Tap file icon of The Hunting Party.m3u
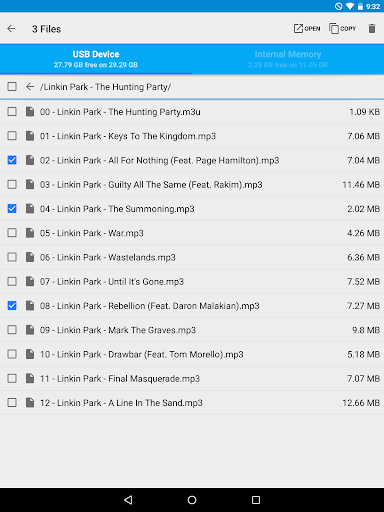Screen dimensions: 384x512 pos(30,111)
